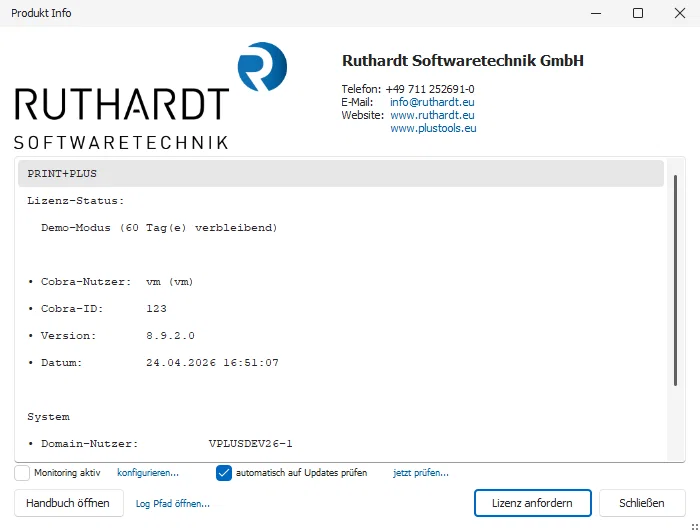Click the Cobra-ID: 123 line
Viewport: 700px width, 532px height.
(x=97, y=308)
